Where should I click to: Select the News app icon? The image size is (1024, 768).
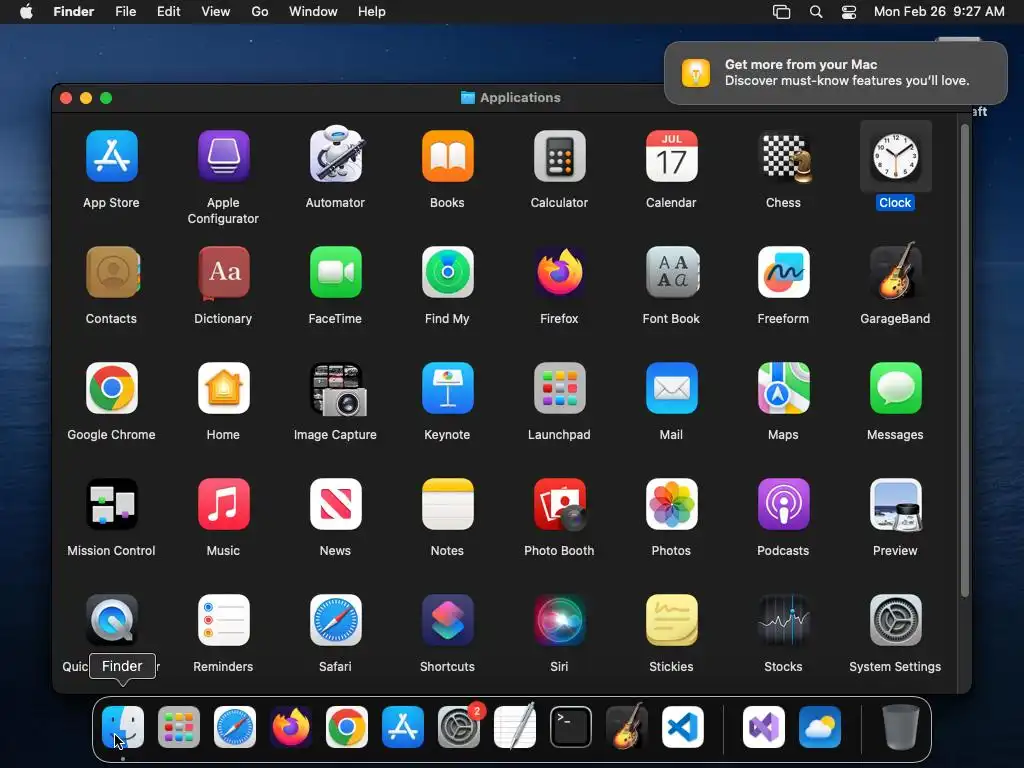pos(335,504)
